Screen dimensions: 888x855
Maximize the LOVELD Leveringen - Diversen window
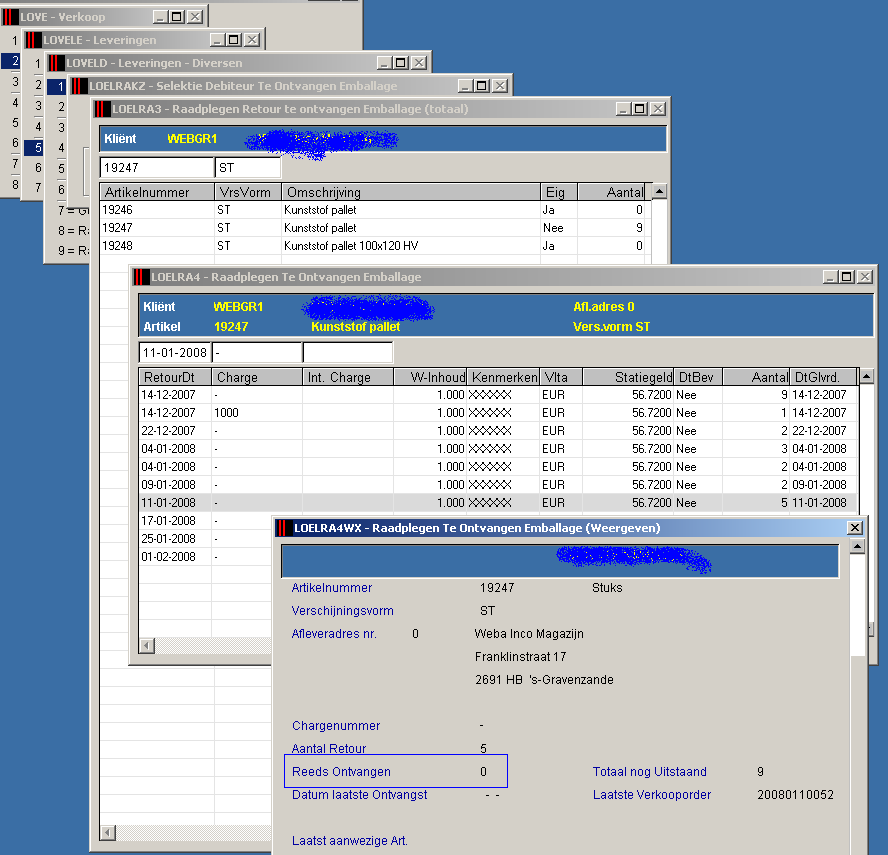[x=401, y=63]
